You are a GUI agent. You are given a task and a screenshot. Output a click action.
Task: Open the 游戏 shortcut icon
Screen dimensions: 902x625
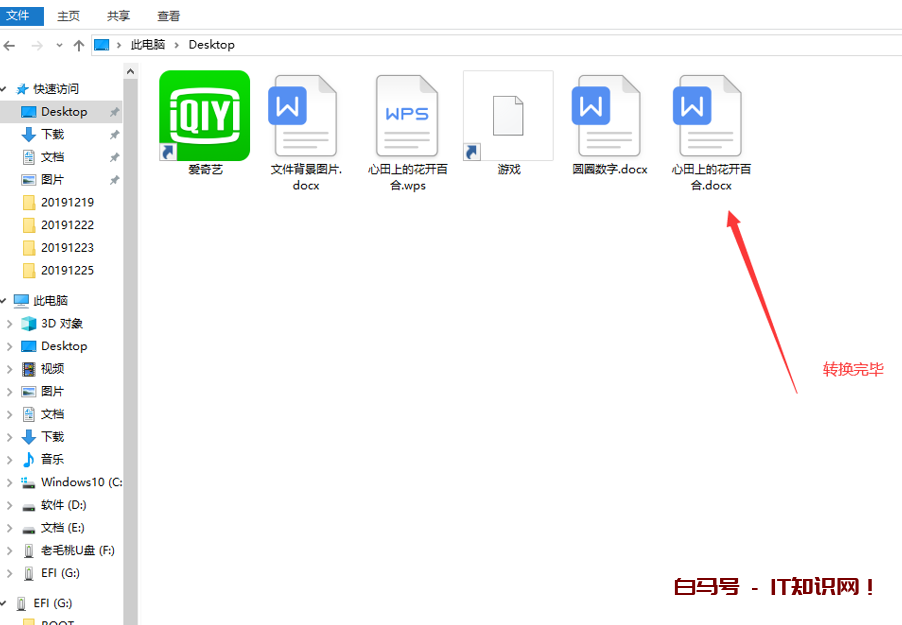tap(508, 116)
